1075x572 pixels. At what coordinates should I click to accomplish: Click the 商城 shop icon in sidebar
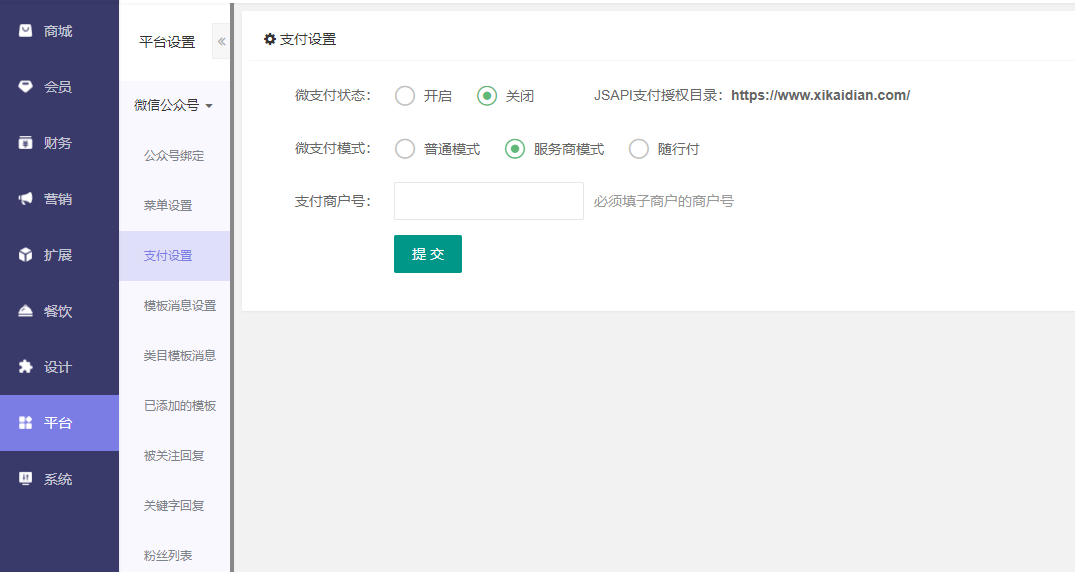[x=25, y=30]
